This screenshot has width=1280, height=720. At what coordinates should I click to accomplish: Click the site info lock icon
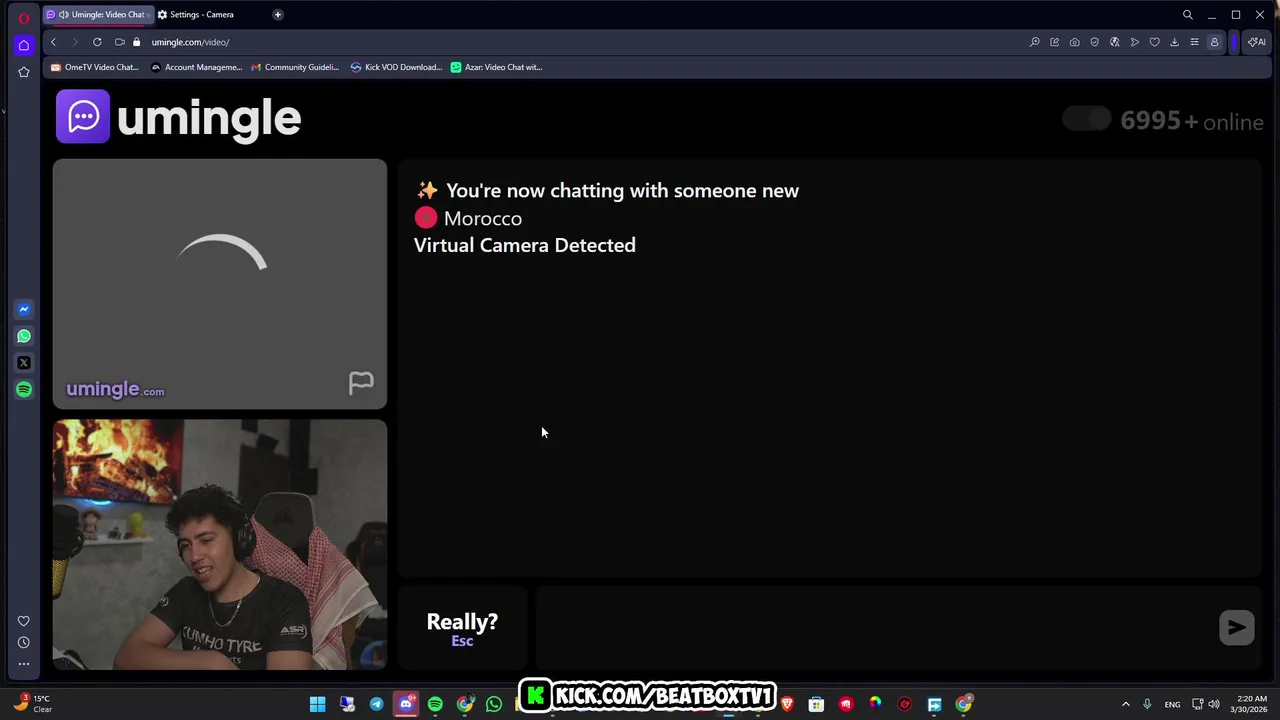coord(136,42)
